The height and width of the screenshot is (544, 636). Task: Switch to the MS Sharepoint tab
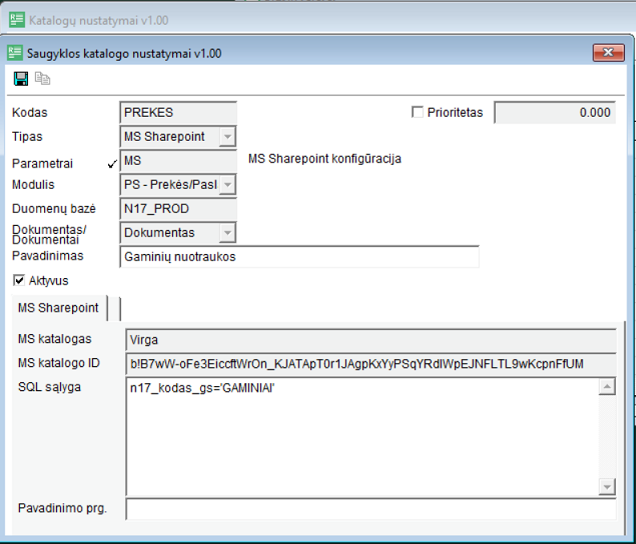(58, 307)
